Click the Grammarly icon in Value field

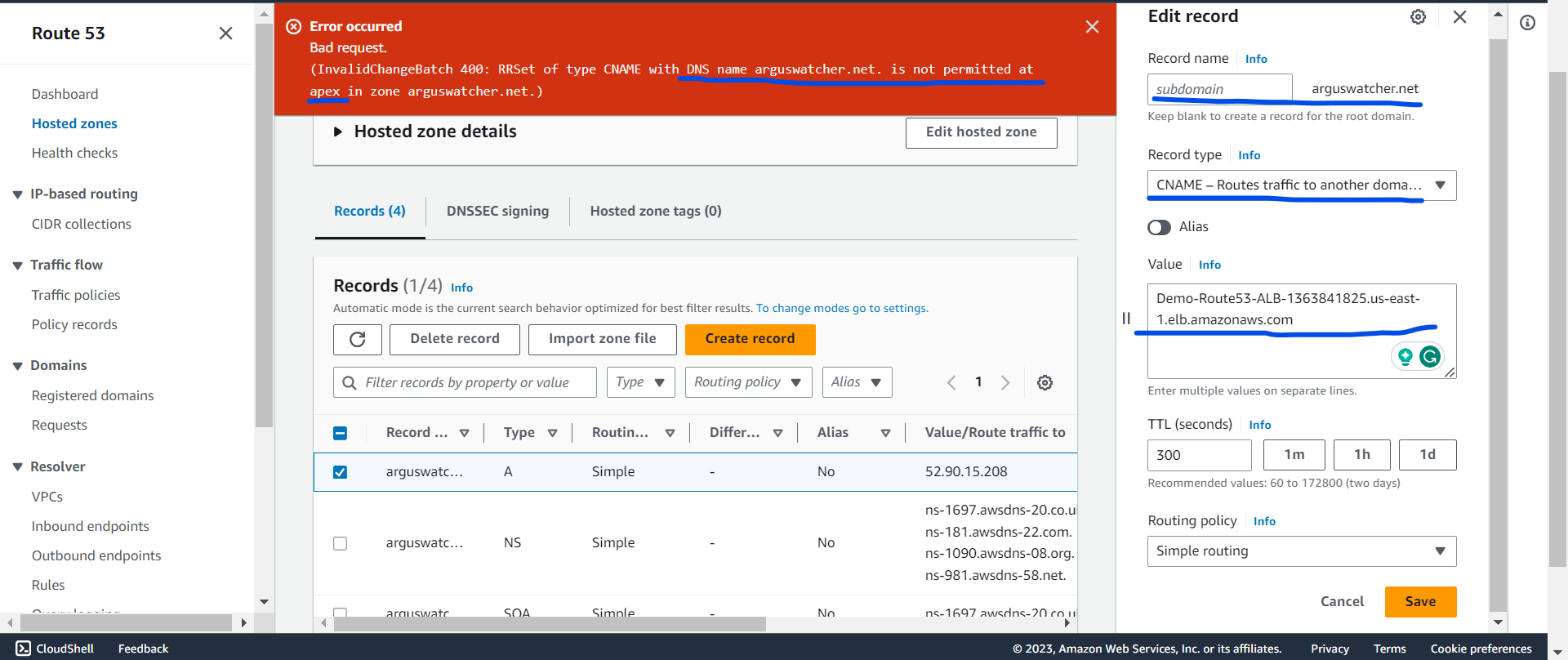point(1430,356)
